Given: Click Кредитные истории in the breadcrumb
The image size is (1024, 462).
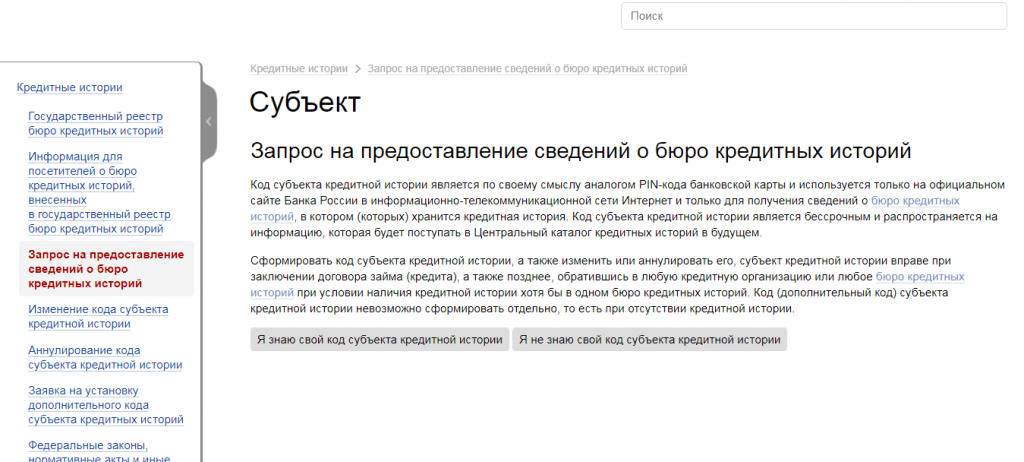Looking at the screenshot, I should pyautogui.click(x=298, y=69).
